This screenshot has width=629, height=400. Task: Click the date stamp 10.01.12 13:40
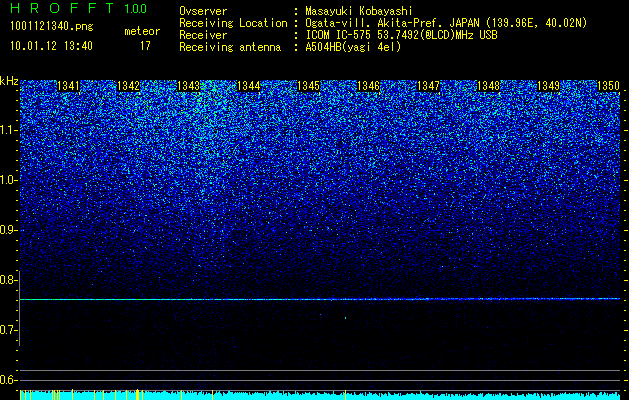(51, 46)
